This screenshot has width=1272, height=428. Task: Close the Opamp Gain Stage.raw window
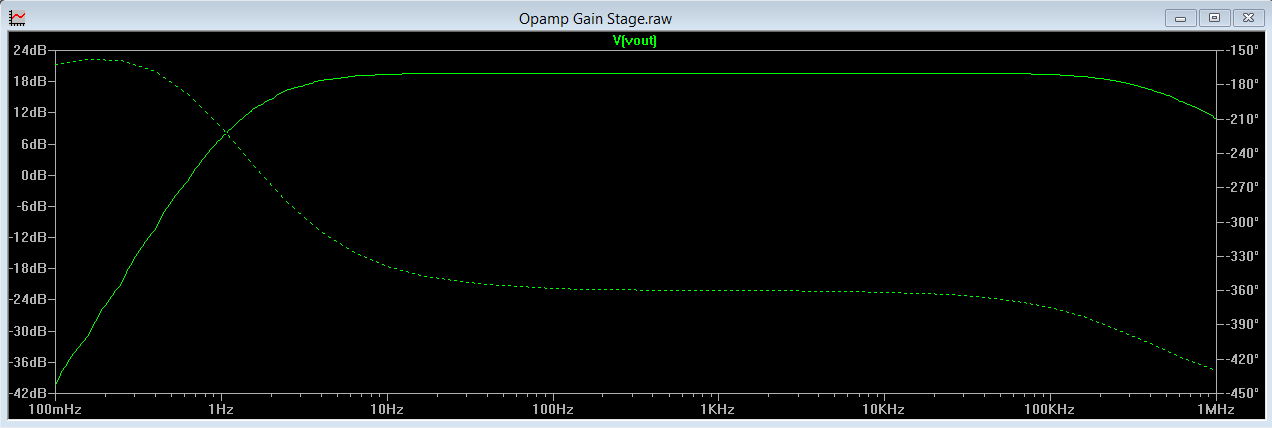point(1247,17)
